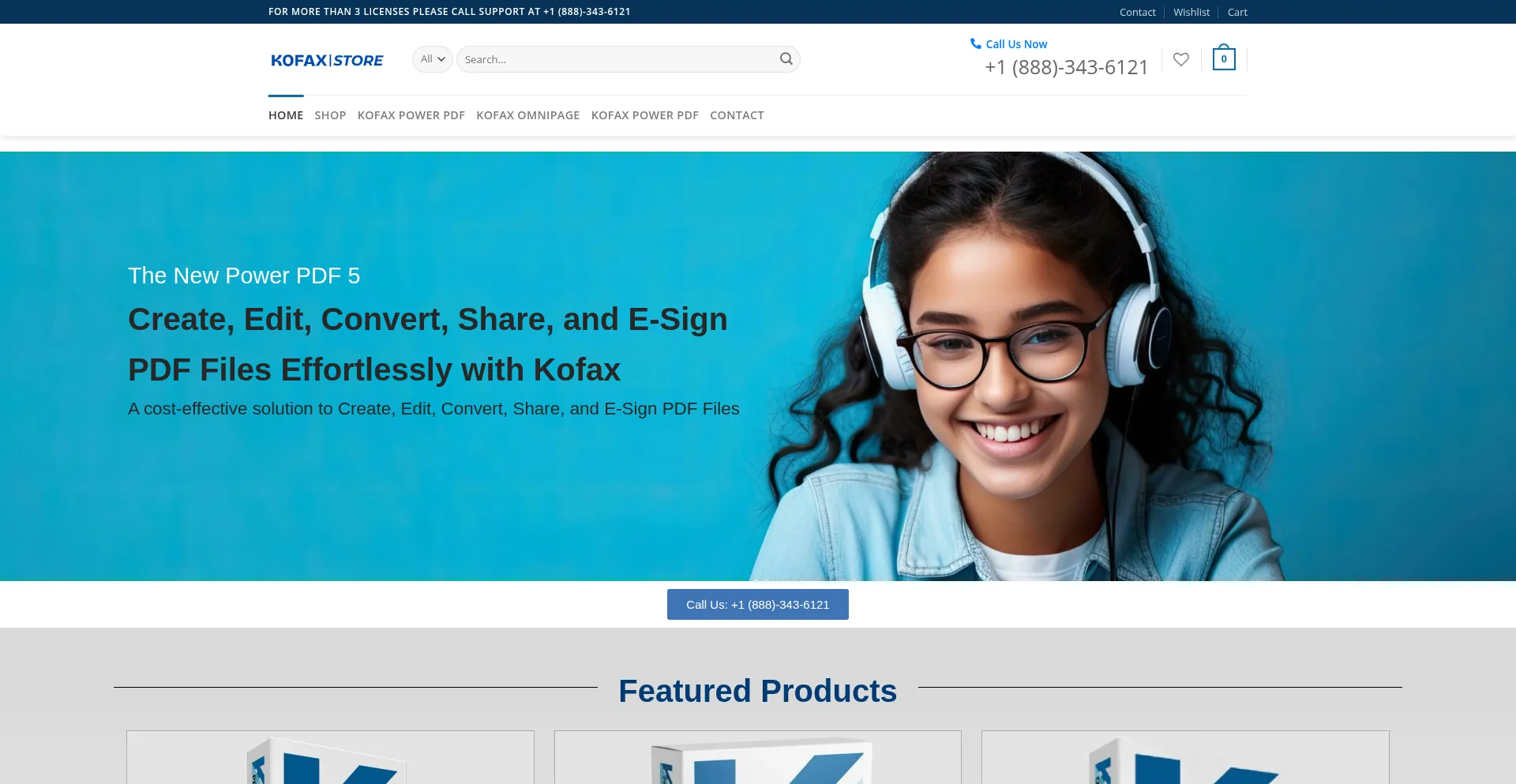Image resolution: width=1516 pixels, height=784 pixels.
Task: Click the third featured product thumbnail
Action: [1185, 757]
